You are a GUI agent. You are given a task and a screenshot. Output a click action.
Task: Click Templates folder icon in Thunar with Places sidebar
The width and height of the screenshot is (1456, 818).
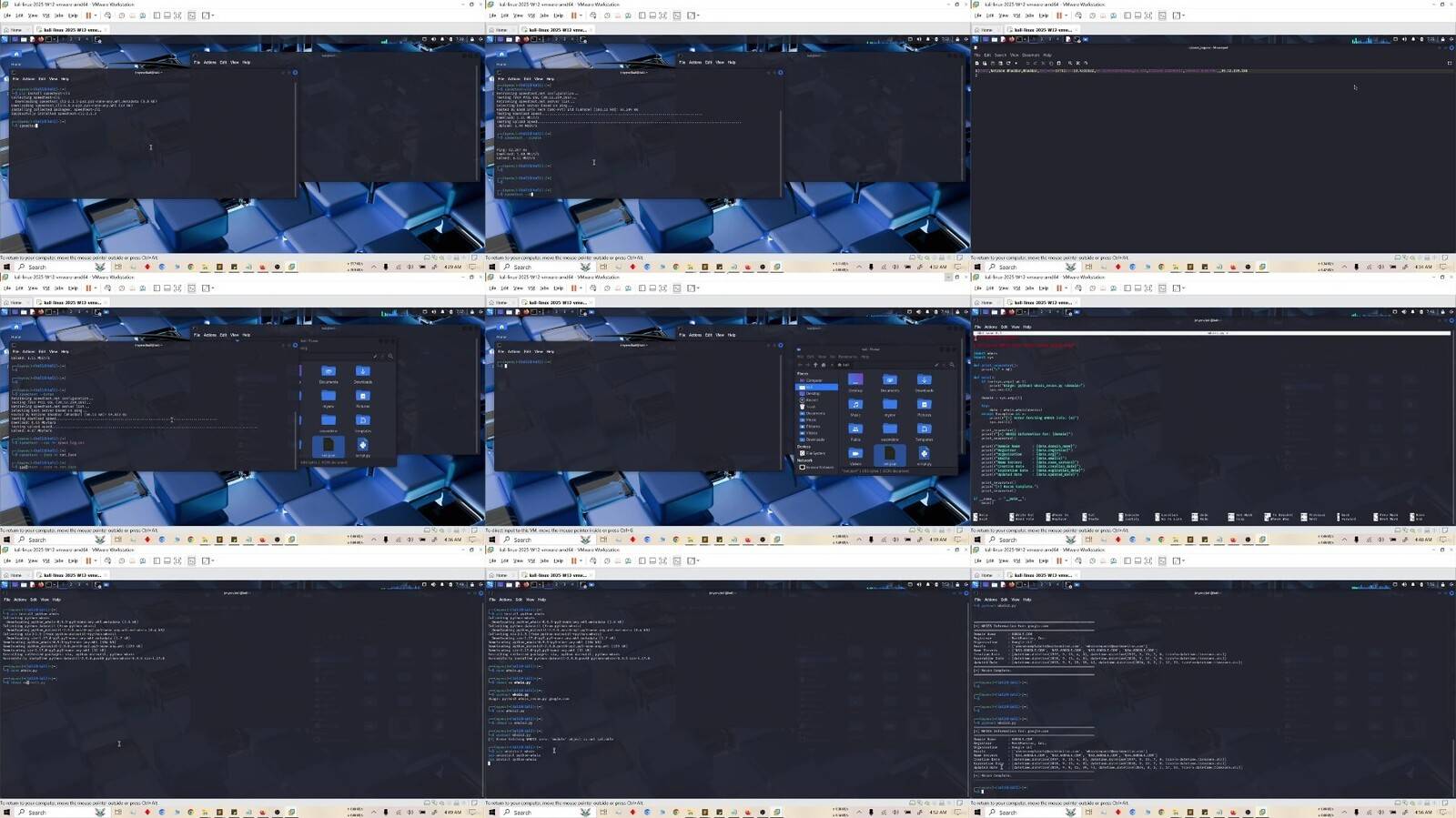(x=925, y=429)
